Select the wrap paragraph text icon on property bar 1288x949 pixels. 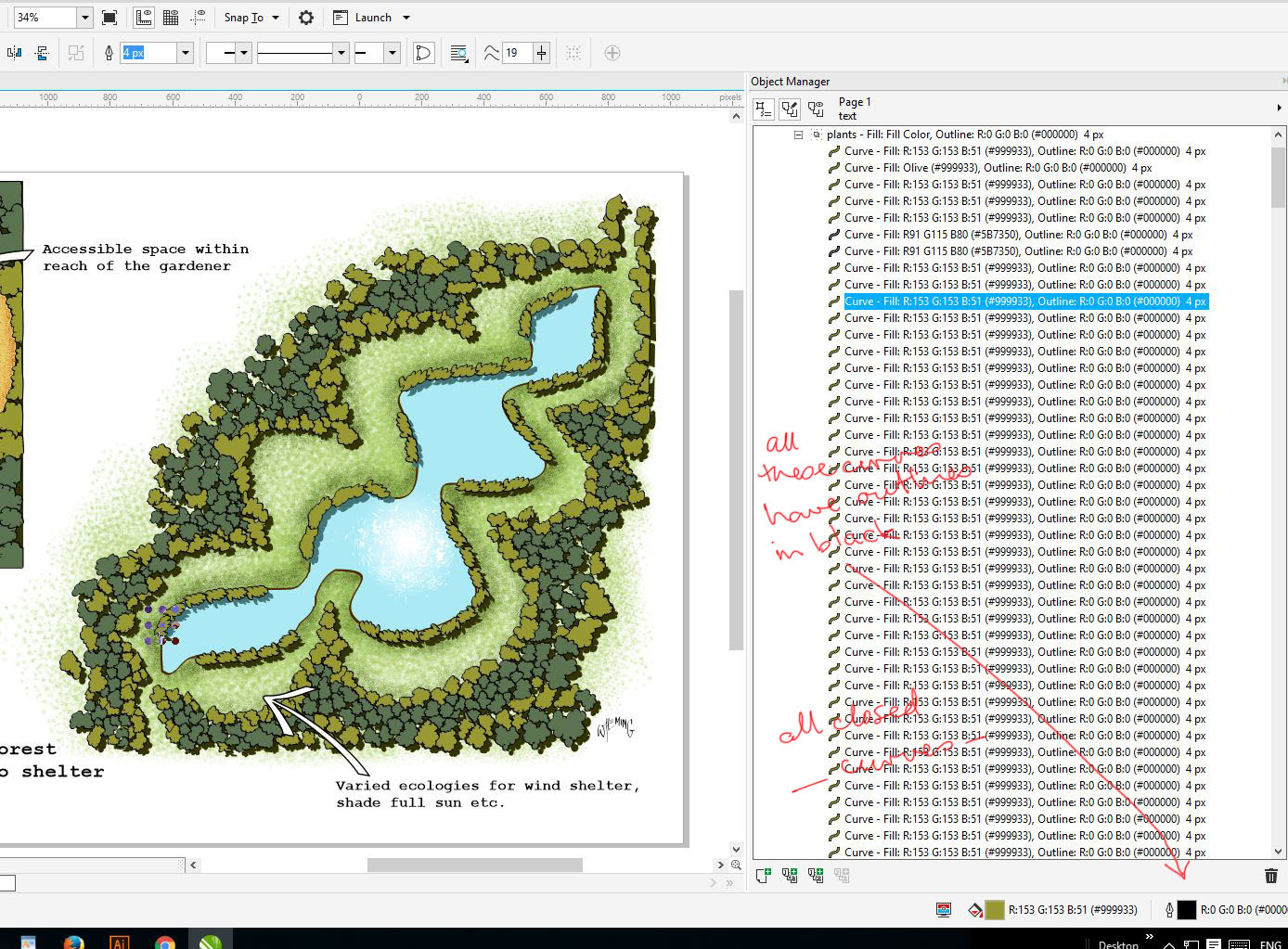pos(458,53)
